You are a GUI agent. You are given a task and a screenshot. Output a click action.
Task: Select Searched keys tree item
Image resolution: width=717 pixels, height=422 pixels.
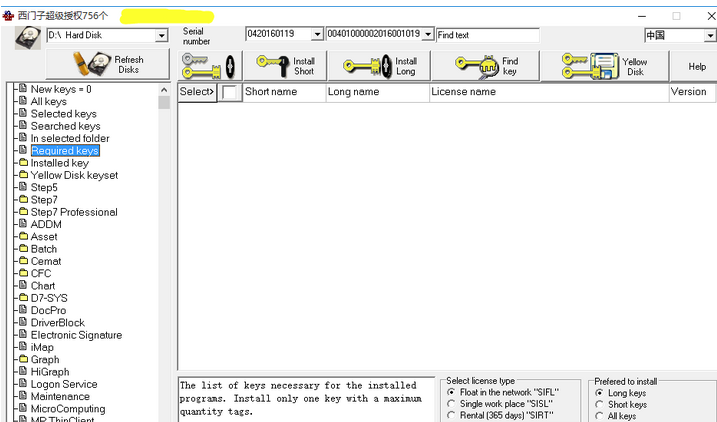coord(65,126)
